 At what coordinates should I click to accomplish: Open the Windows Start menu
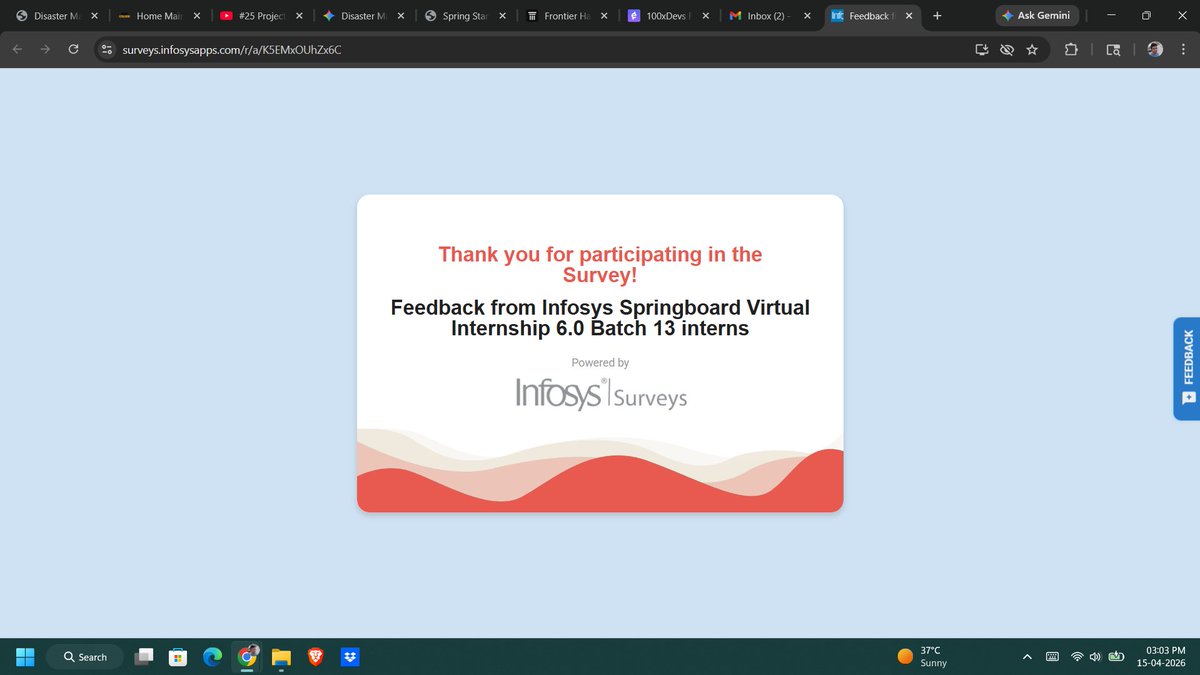point(25,656)
